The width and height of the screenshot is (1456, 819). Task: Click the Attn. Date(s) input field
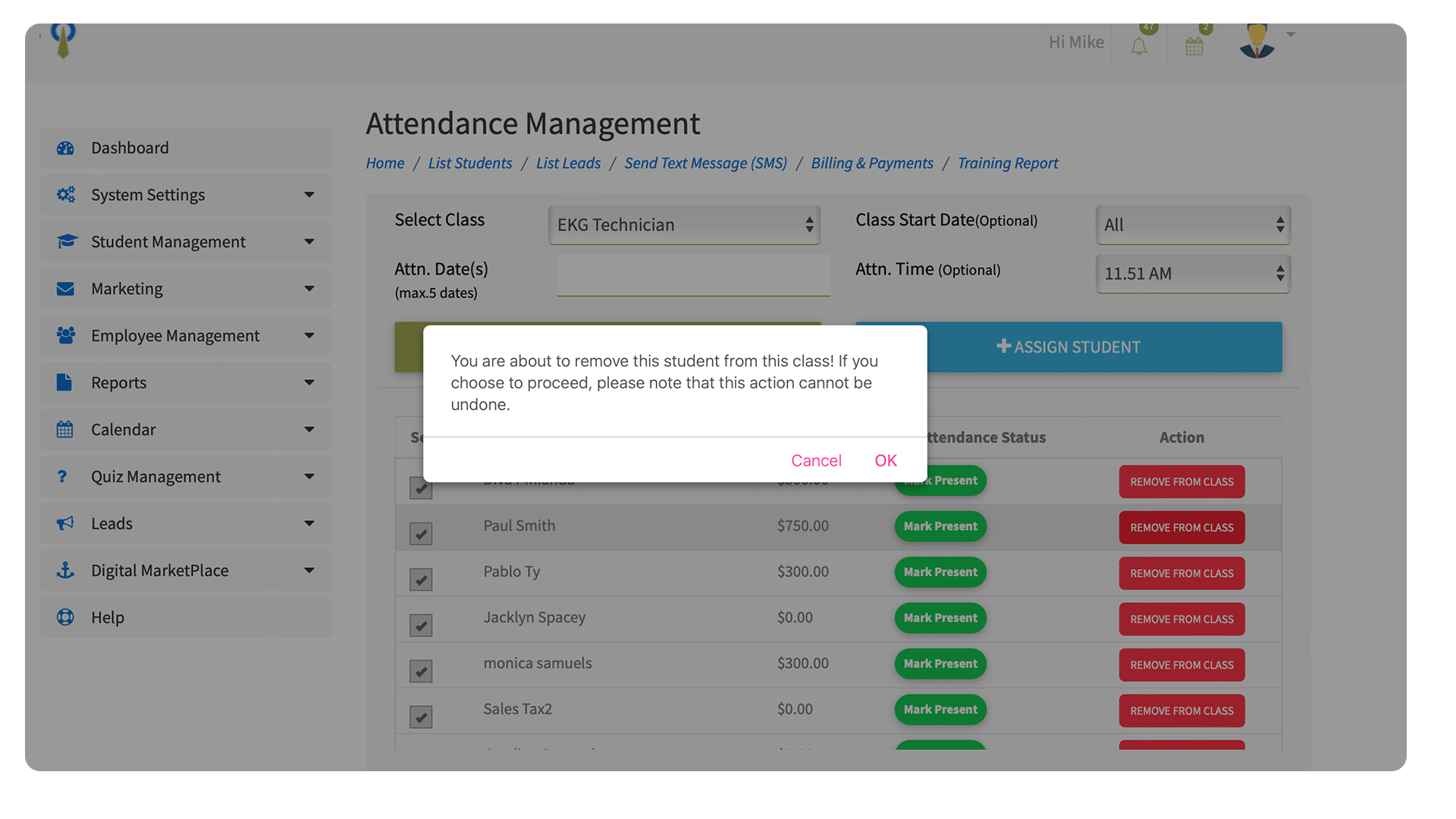pos(693,275)
